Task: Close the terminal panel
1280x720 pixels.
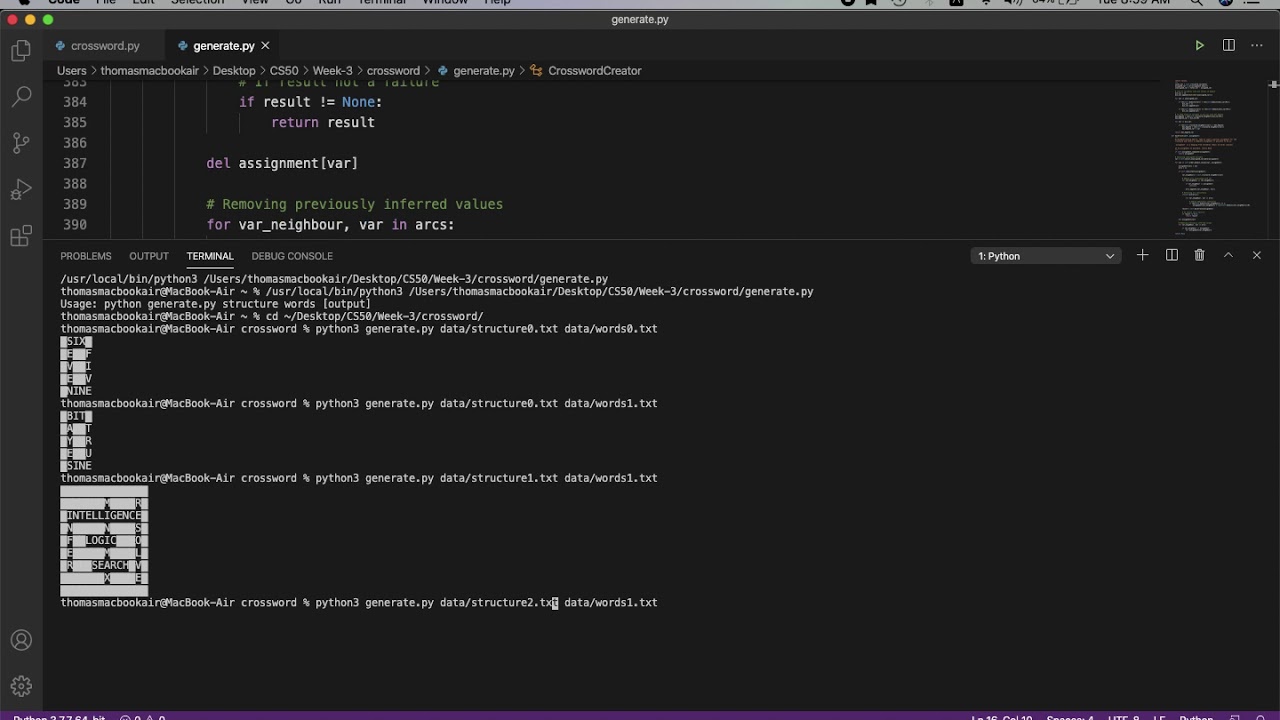Action: (x=1257, y=255)
